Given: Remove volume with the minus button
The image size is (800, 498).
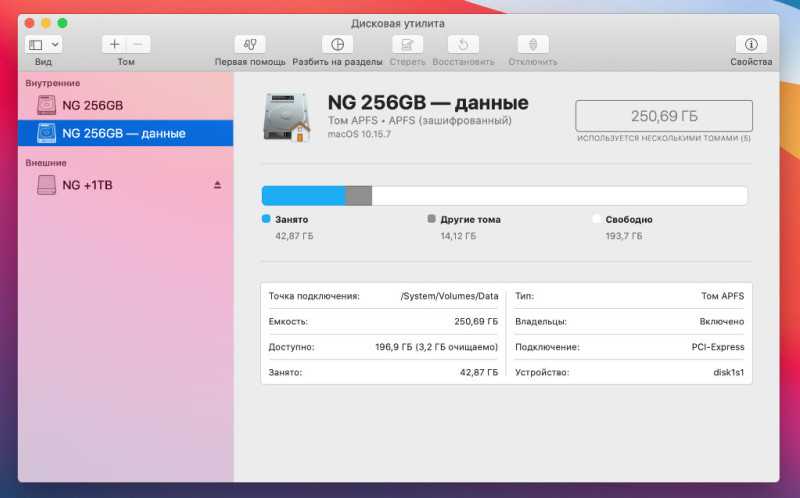Looking at the screenshot, I should click(138, 44).
